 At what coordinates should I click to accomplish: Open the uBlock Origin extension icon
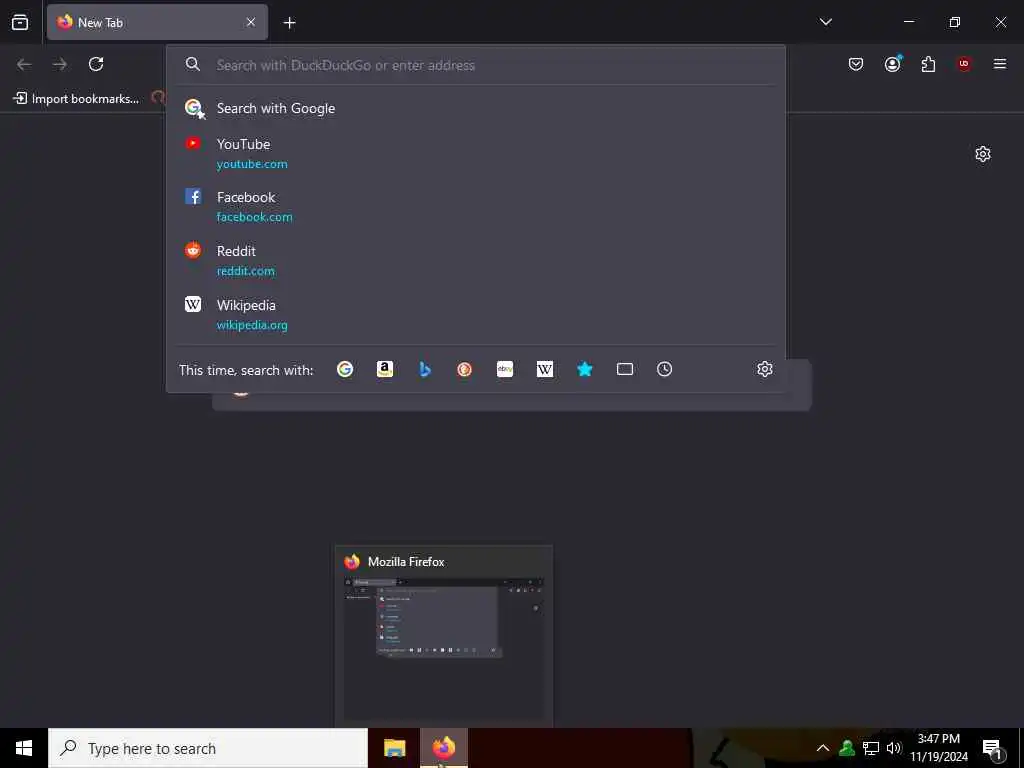964,64
